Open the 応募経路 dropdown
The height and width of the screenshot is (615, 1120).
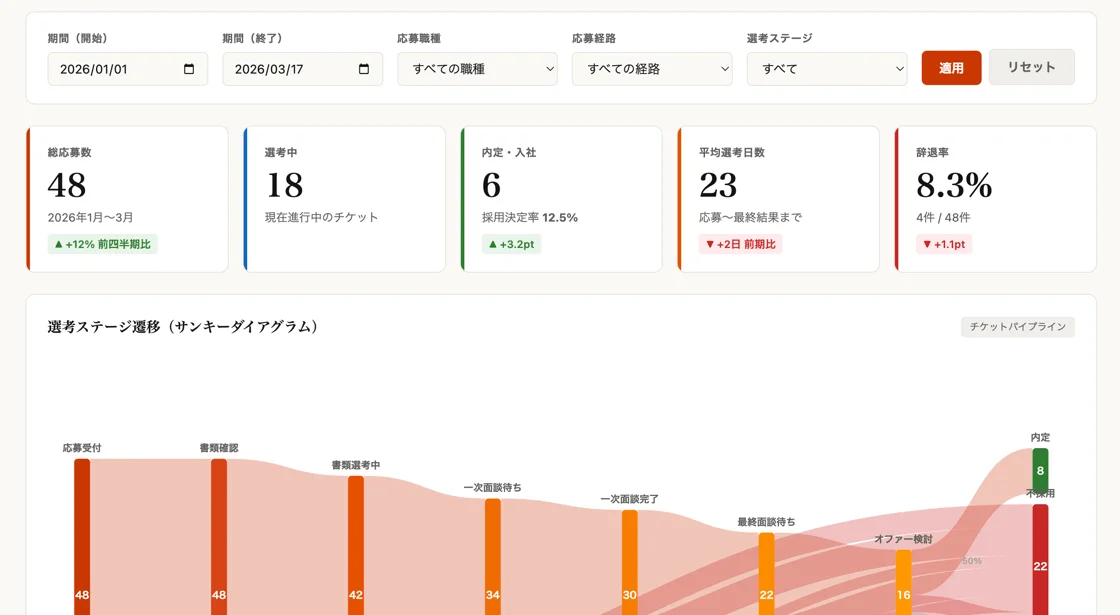tap(652, 69)
